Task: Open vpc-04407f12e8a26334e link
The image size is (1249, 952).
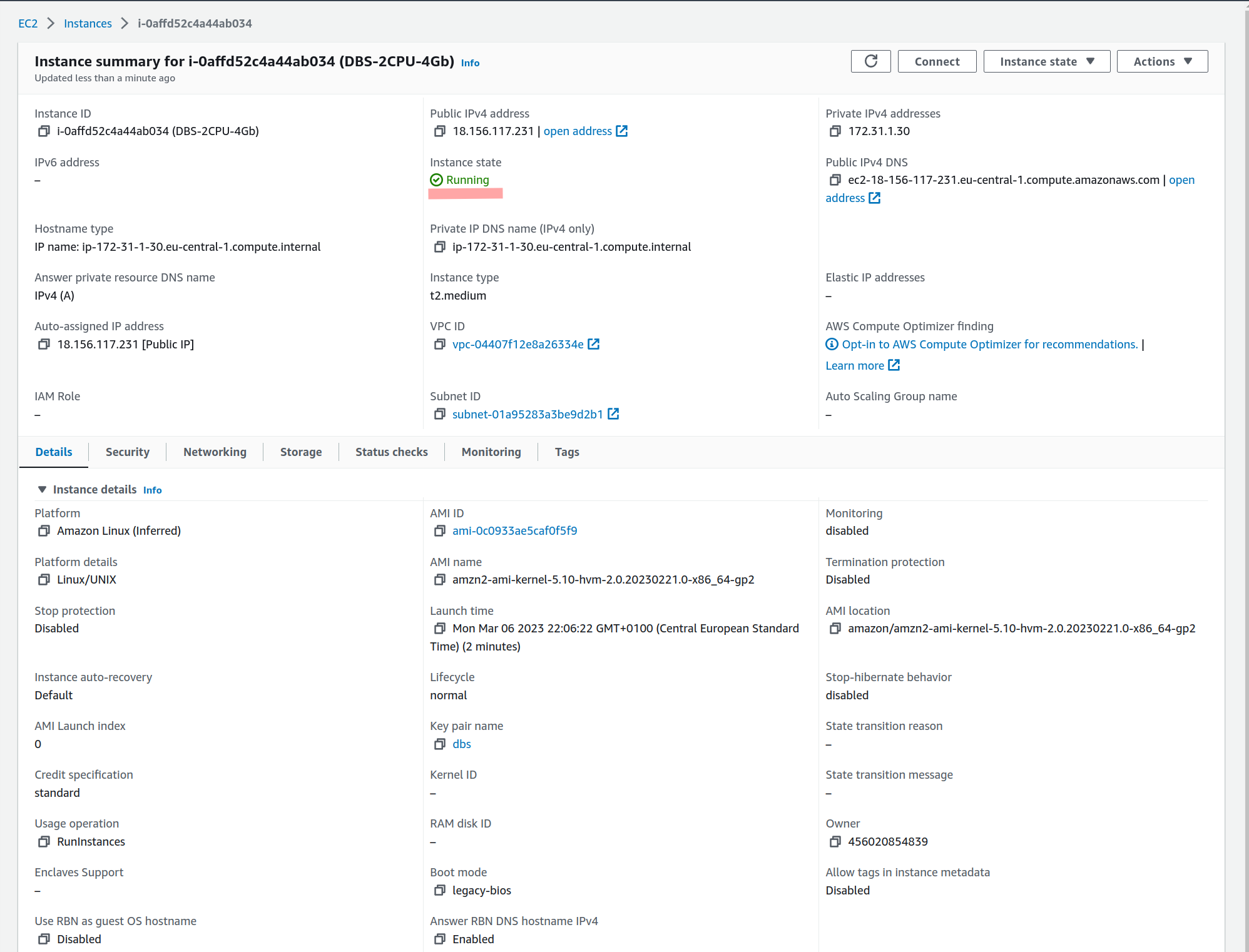Action: pos(518,345)
